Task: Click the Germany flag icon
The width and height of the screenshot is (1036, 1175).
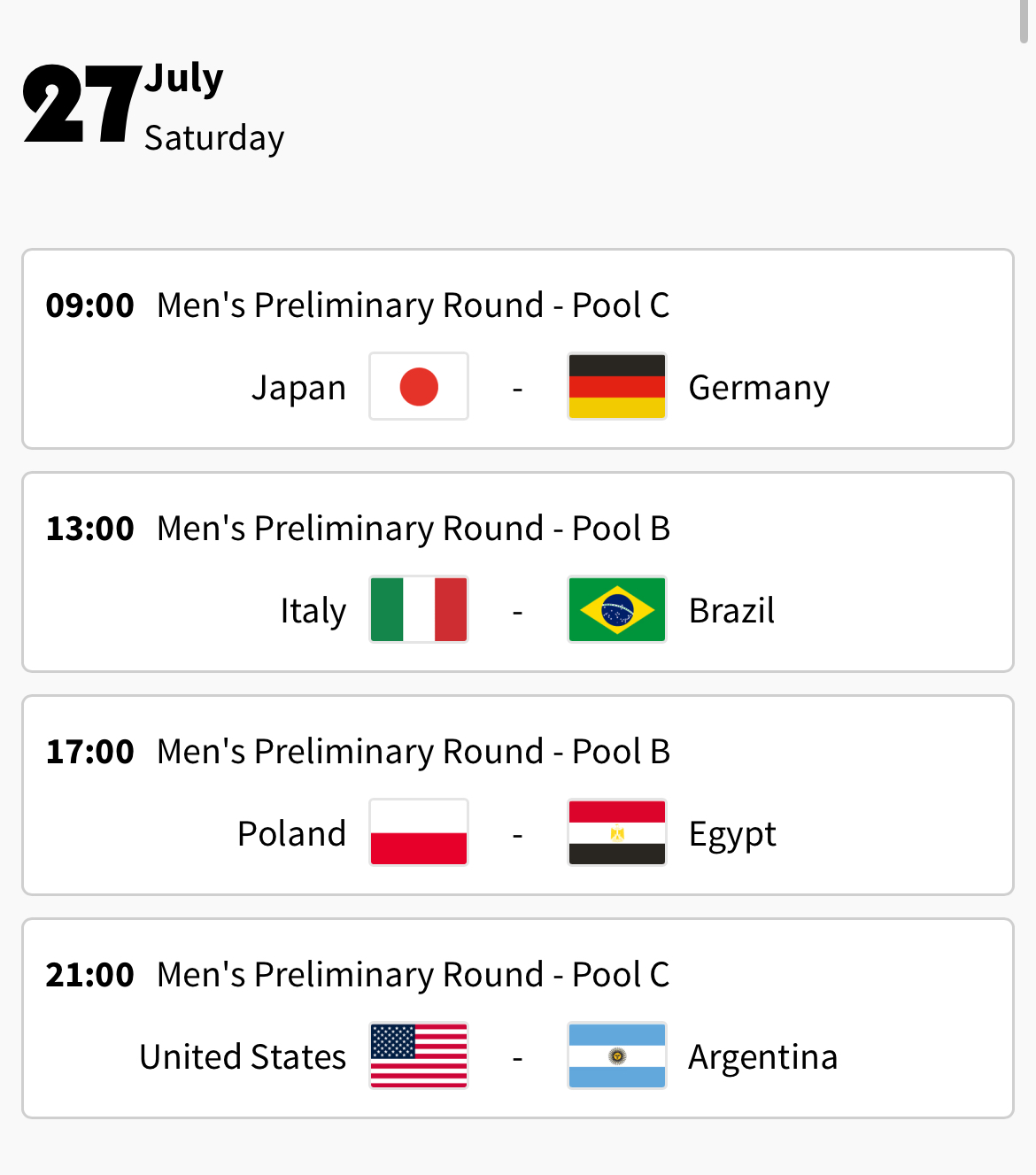Action: 617,387
